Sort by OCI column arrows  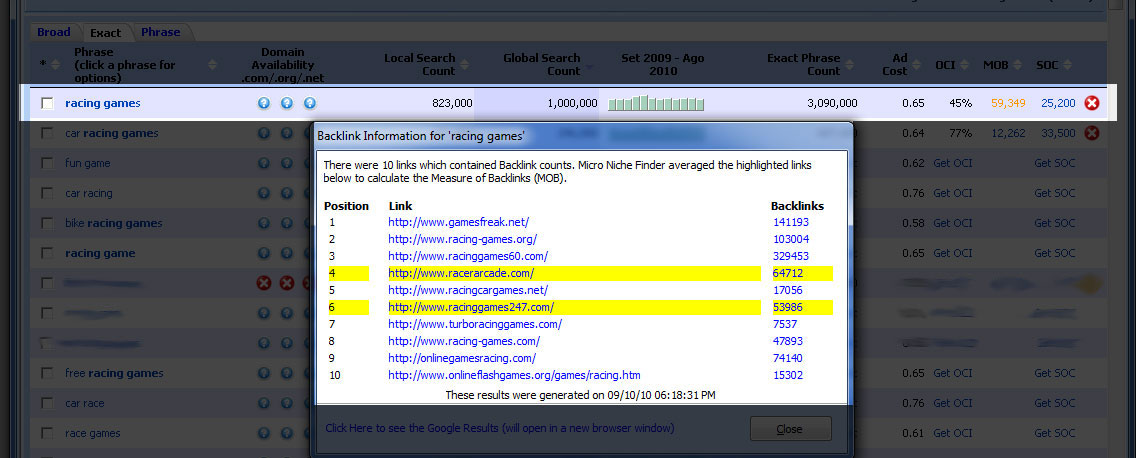pos(965,64)
